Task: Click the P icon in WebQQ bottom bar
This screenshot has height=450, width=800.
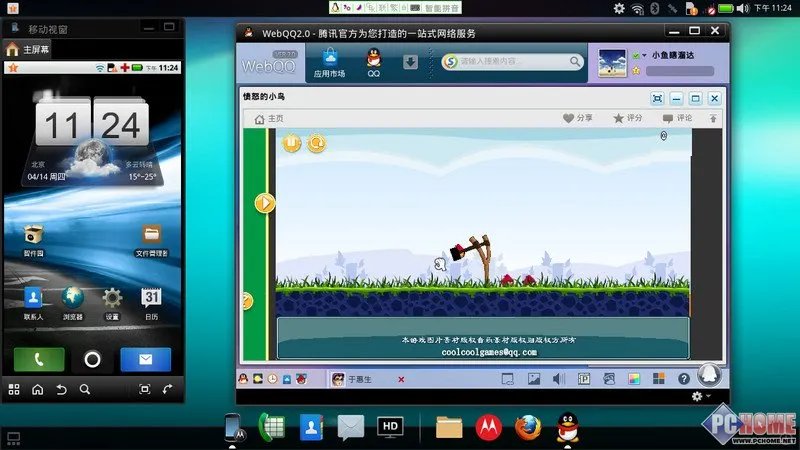Action: coord(584,379)
